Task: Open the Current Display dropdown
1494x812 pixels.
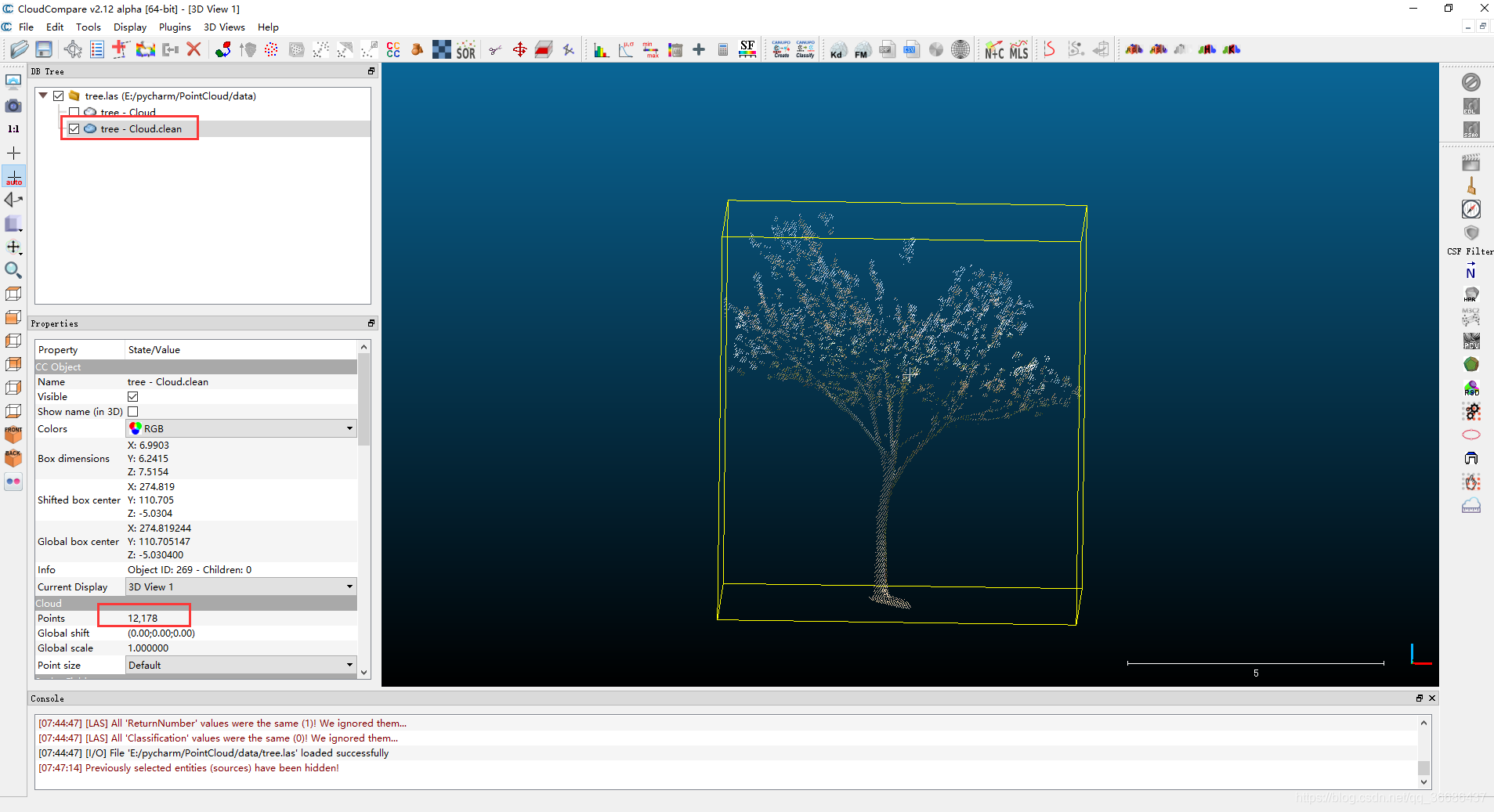Action: 241,587
